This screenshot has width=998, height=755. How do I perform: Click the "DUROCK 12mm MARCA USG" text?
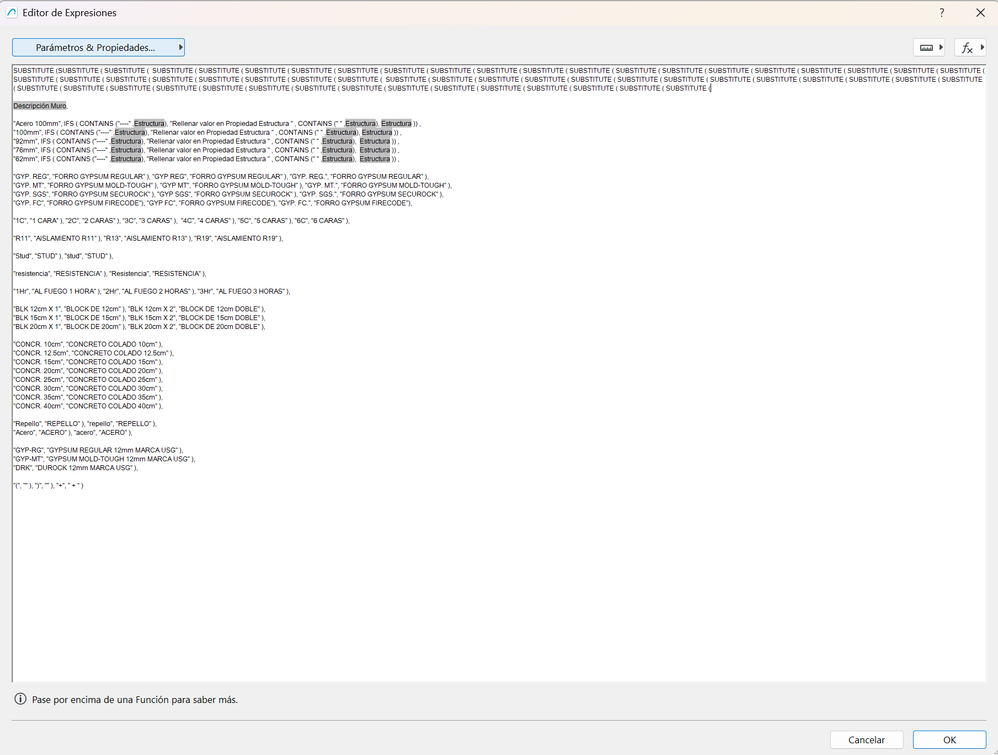[83, 468]
